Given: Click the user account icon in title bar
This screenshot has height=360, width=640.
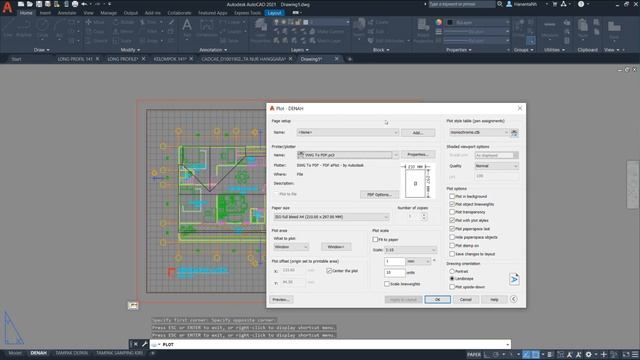Looking at the screenshot, I should tap(509, 4).
